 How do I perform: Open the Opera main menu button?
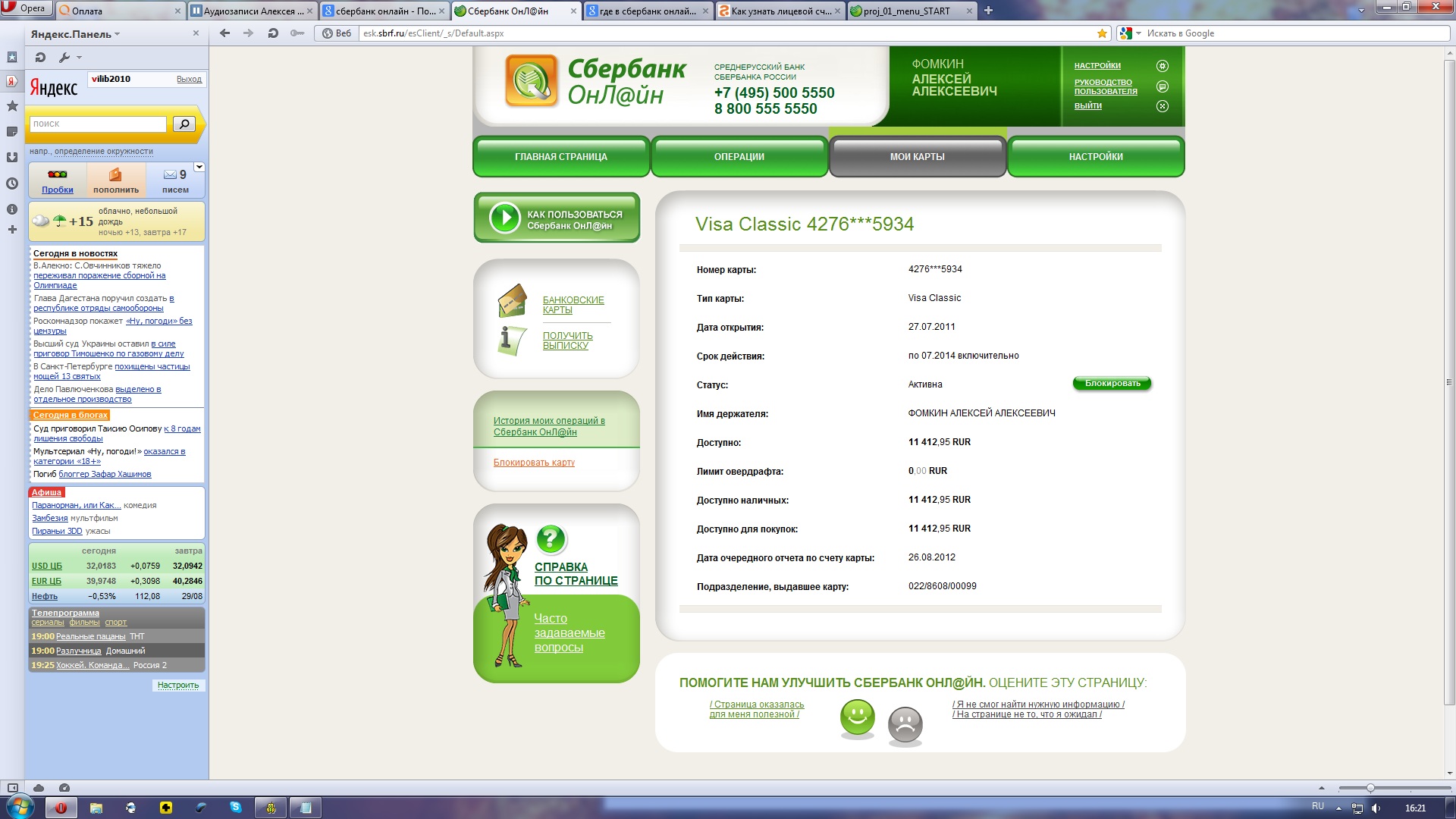click(x=26, y=8)
